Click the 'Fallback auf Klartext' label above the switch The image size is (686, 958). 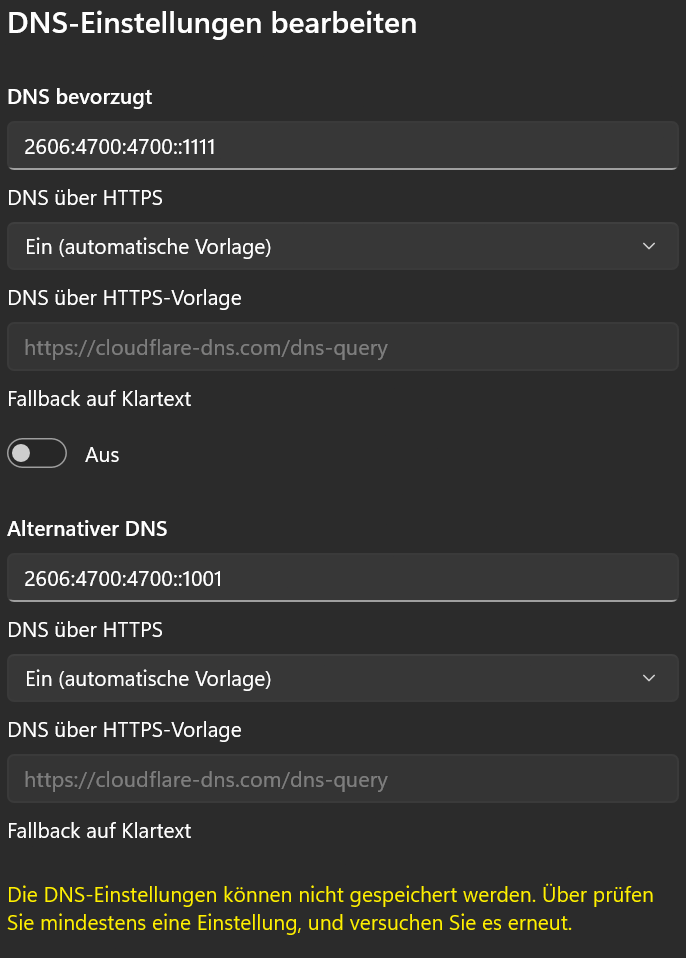(x=99, y=399)
